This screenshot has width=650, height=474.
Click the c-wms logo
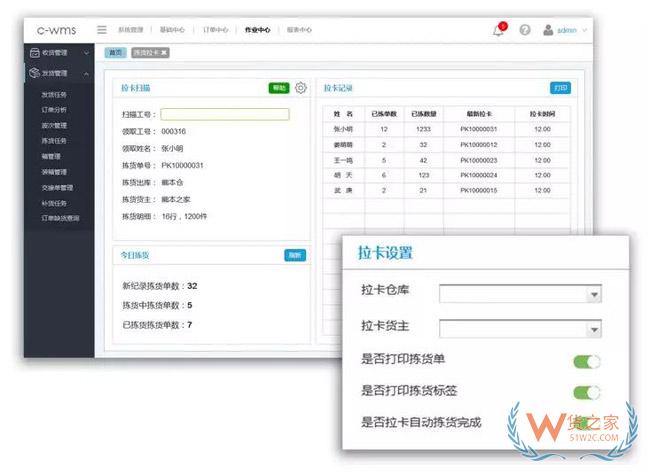[x=56, y=30]
